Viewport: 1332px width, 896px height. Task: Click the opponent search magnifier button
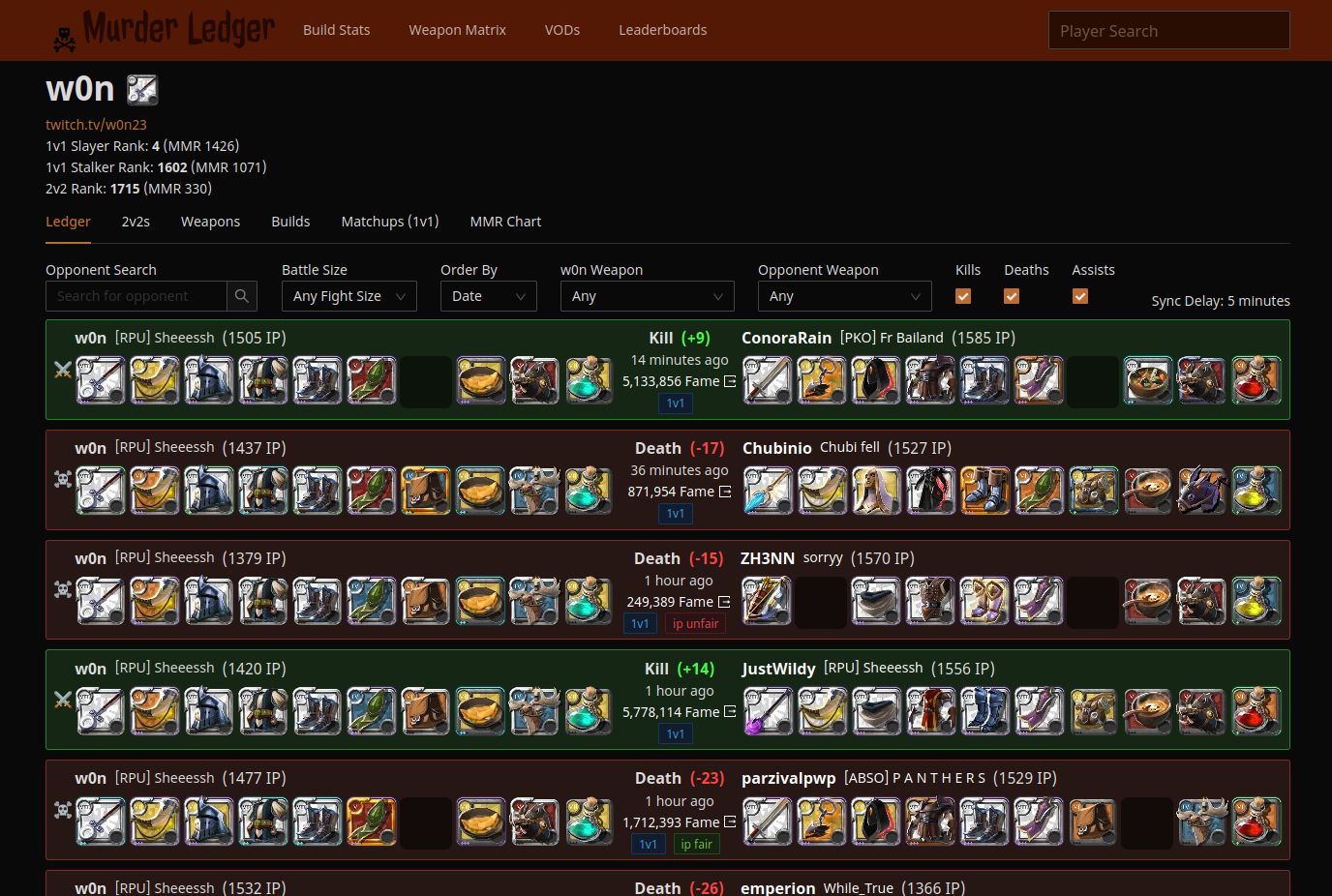(242, 296)
